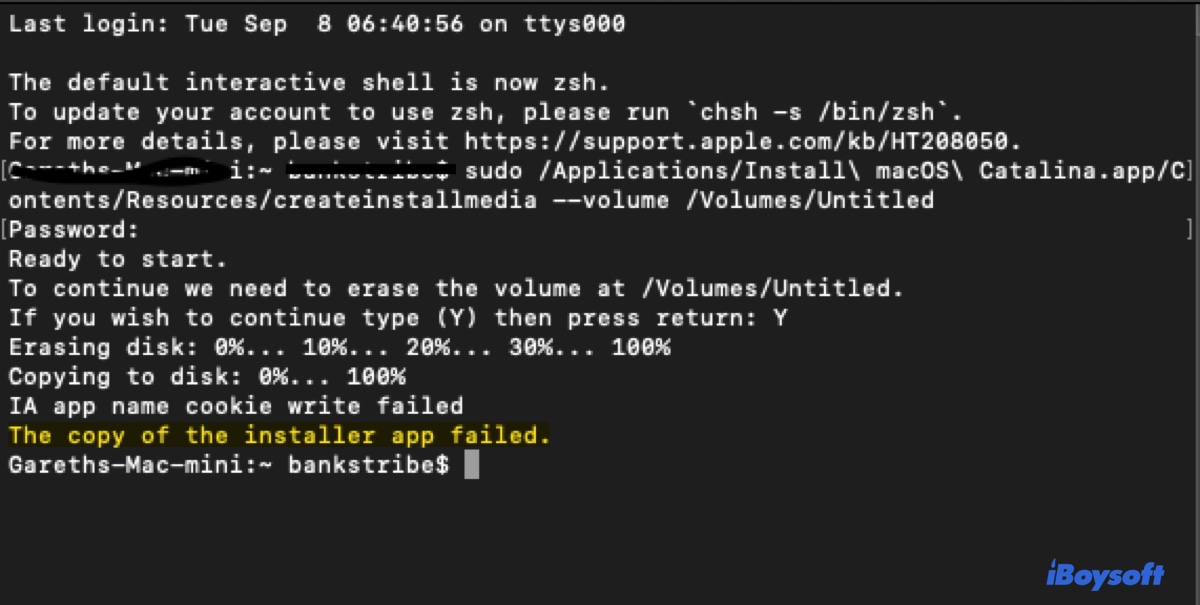1200x605 pixels.
Task: Click the terminal cursor block at the prompt
Action: click(x=472, y=465)
